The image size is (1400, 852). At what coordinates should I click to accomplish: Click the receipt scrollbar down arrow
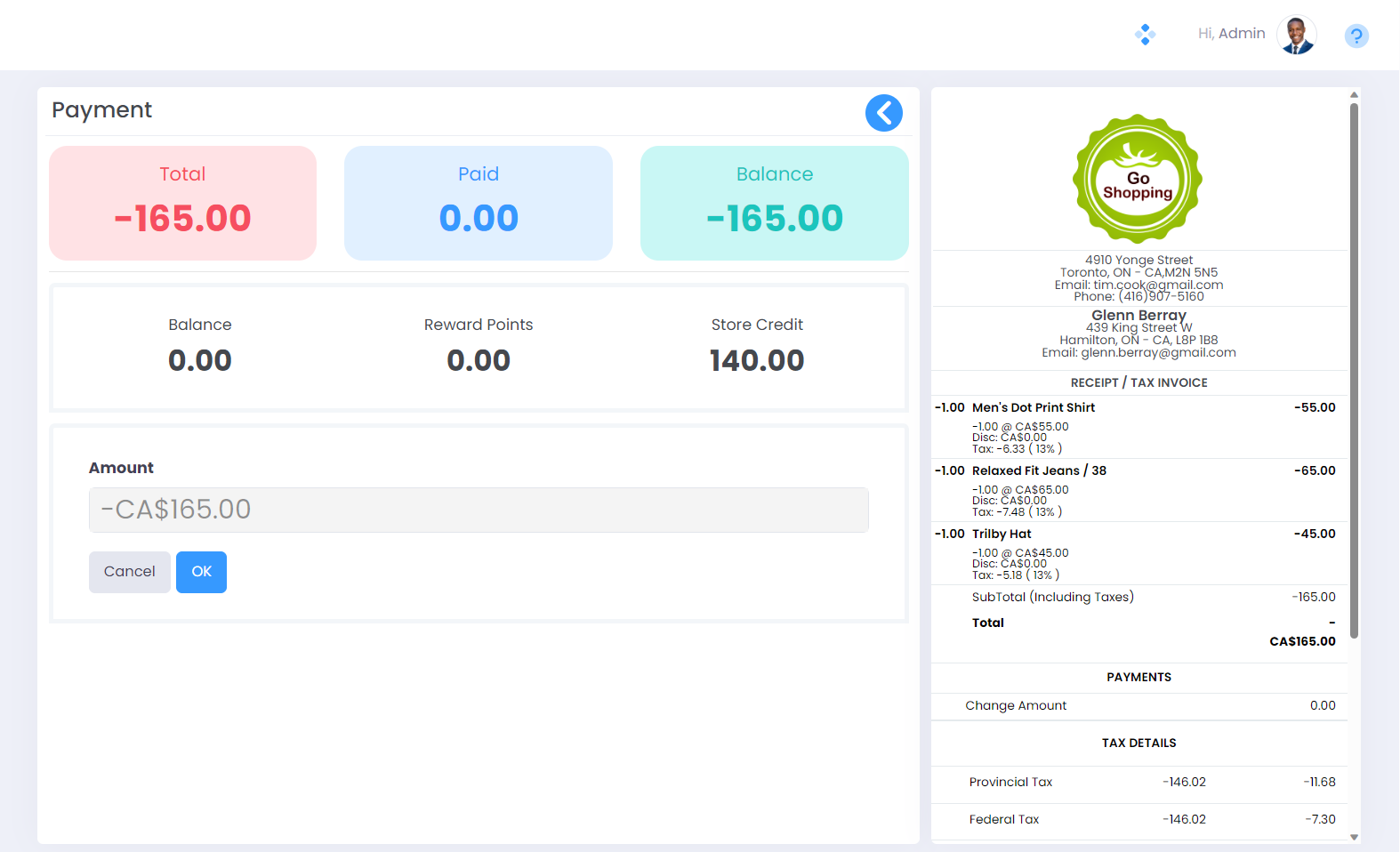[x=1354, y=837]
